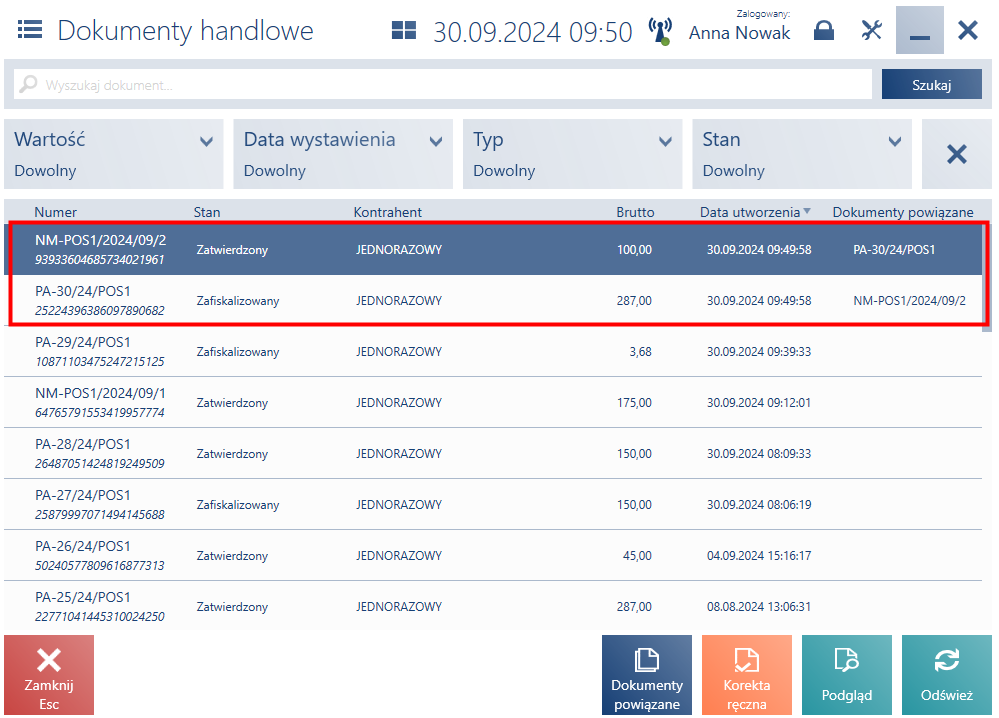The image size is (999, 718).
Task: Click date 04.09.2024 15:16:17 cell
Action: [x=759, y=556]
